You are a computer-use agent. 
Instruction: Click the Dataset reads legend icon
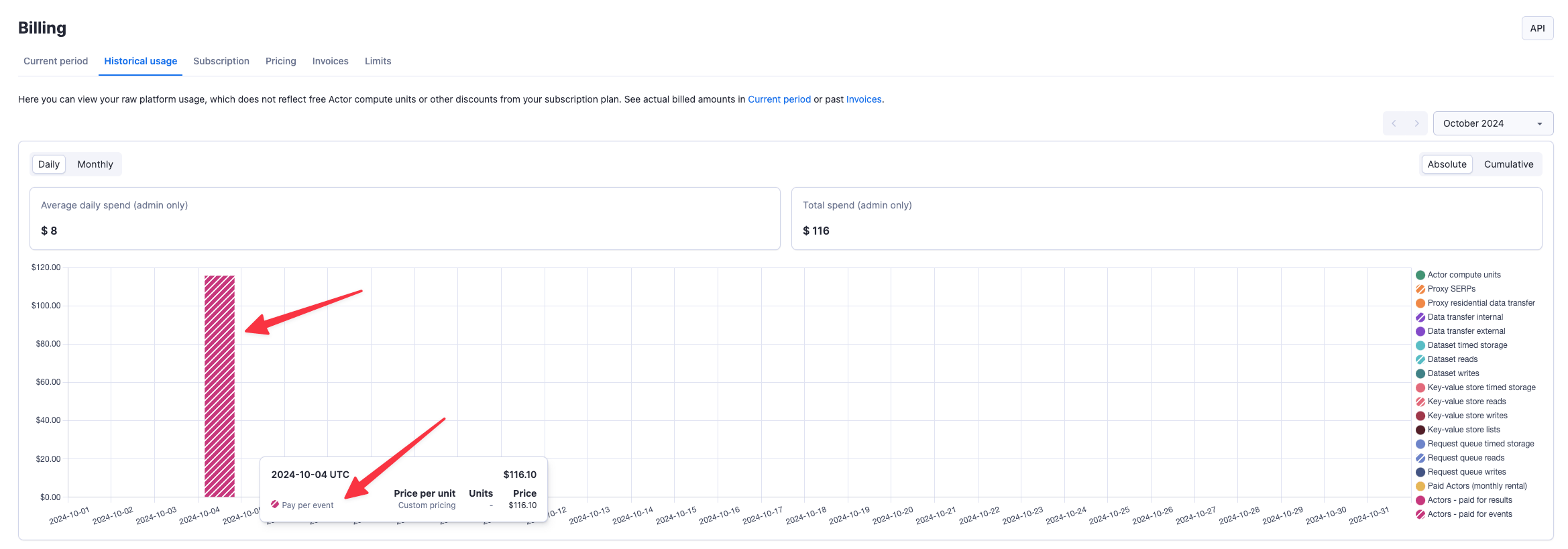coord(1420,359)
